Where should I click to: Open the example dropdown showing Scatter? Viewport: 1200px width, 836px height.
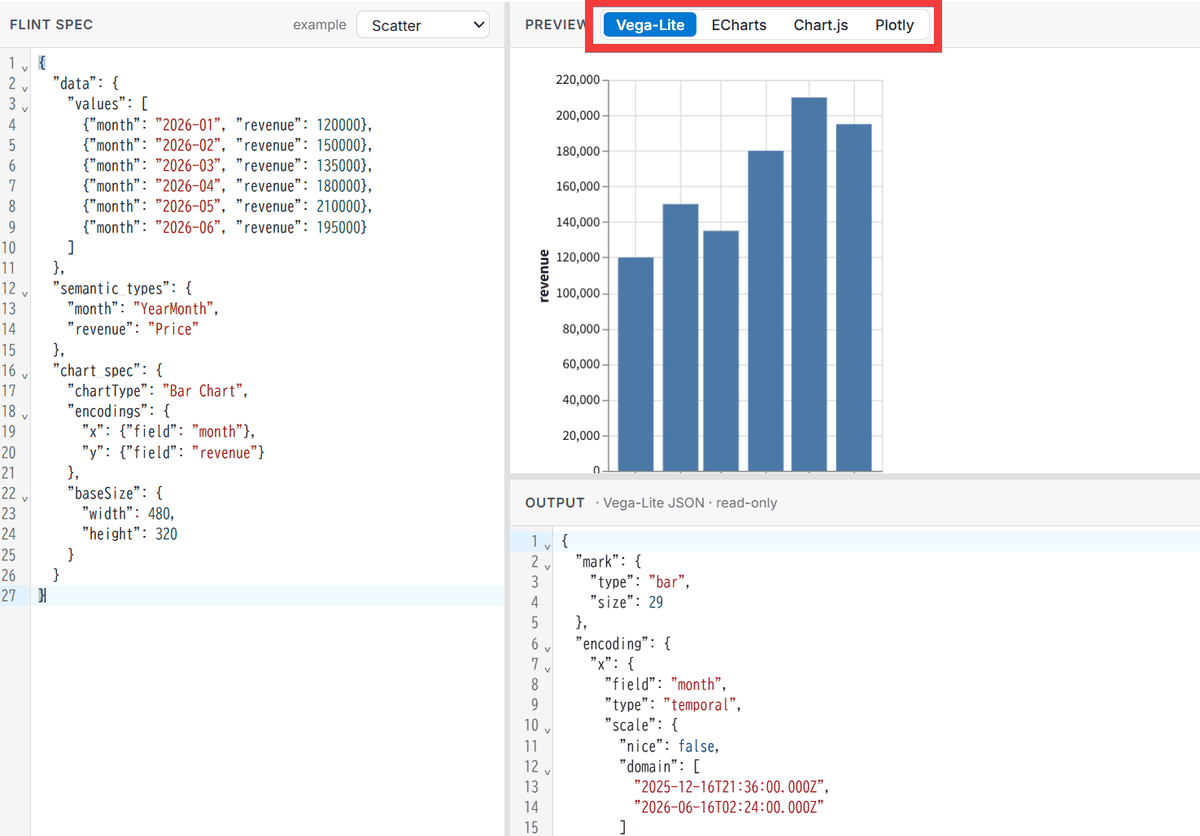[x=423, y=25]
